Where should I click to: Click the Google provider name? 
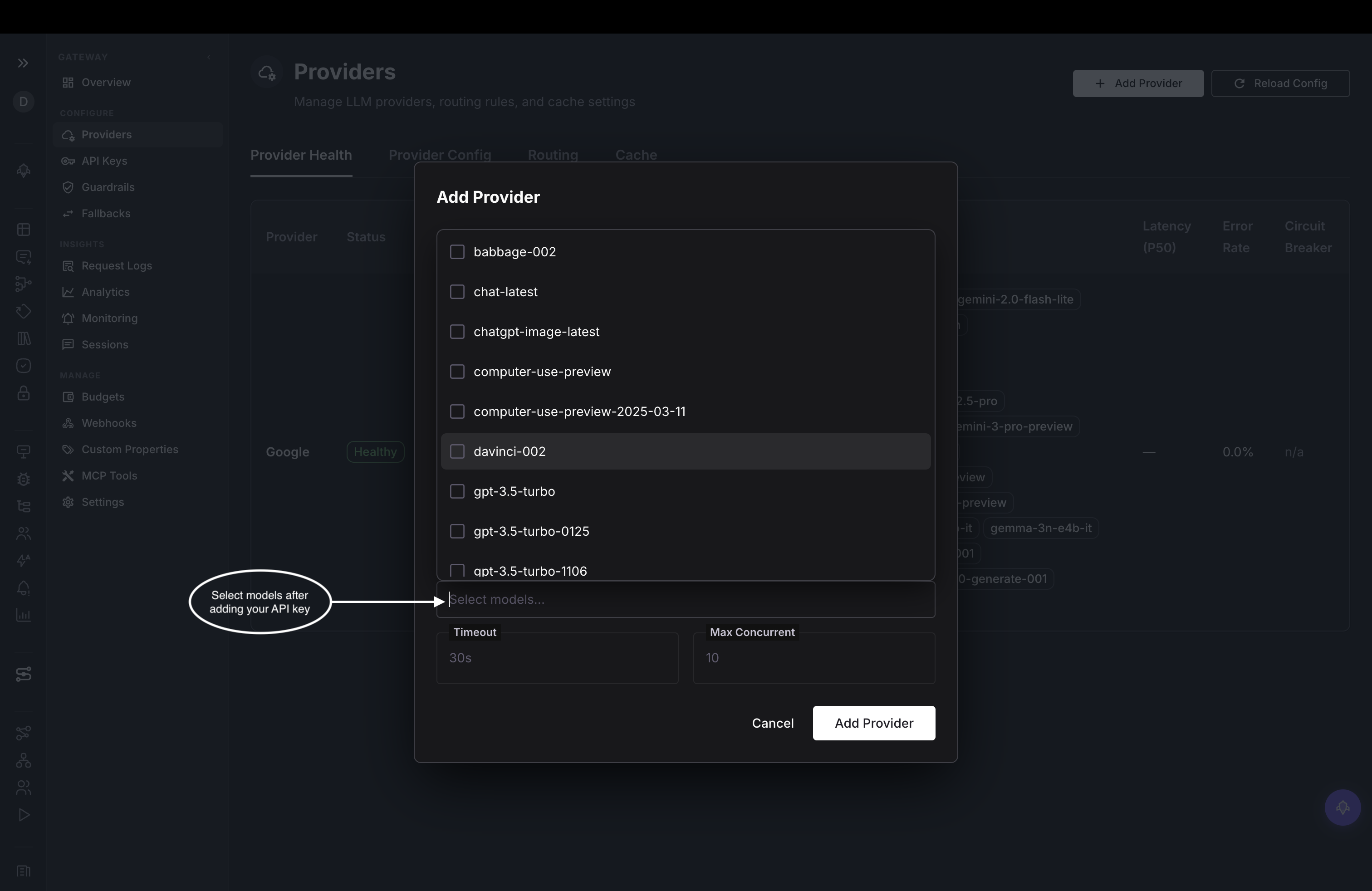tap(288, 452)
